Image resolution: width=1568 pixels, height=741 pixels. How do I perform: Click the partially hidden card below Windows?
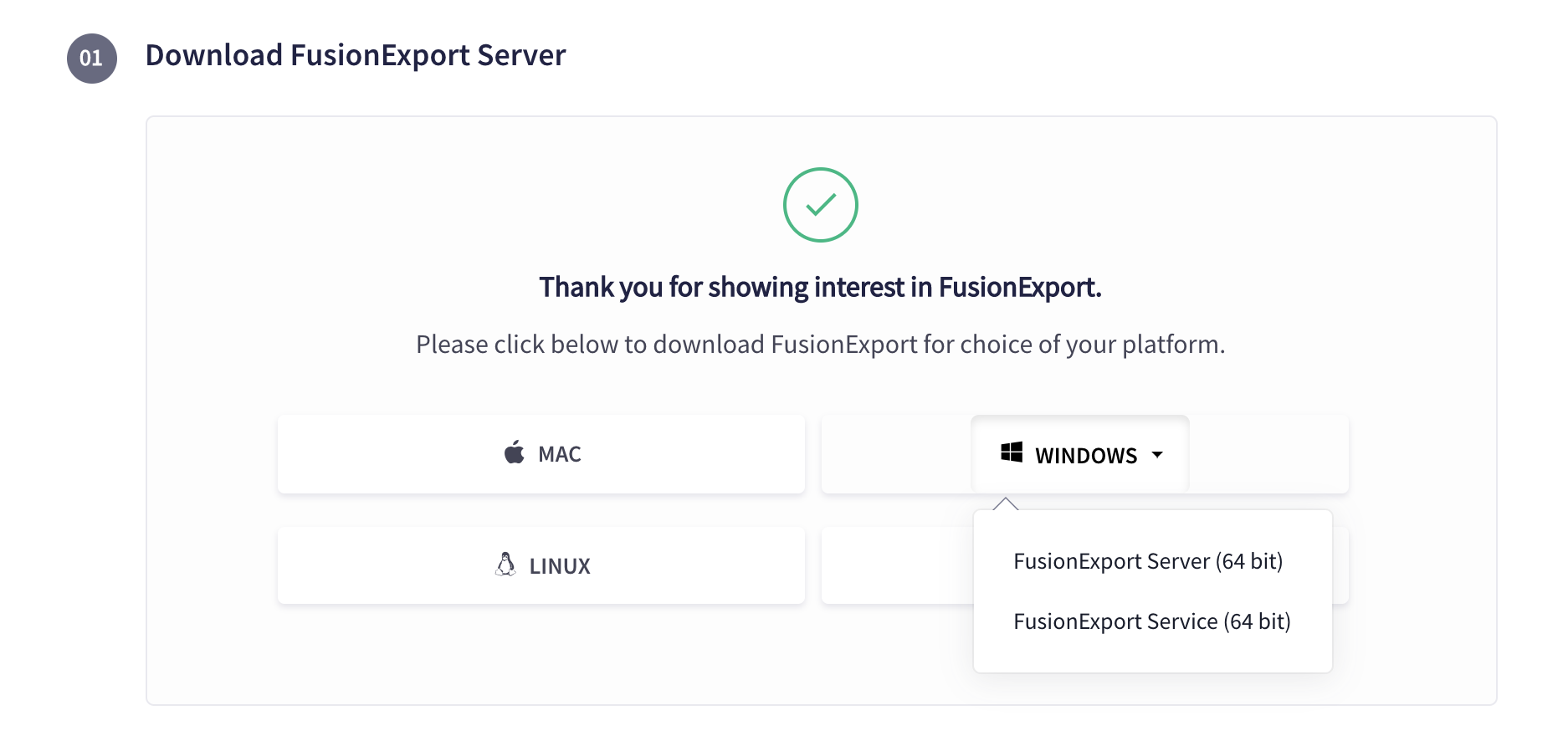click(897, 565)
